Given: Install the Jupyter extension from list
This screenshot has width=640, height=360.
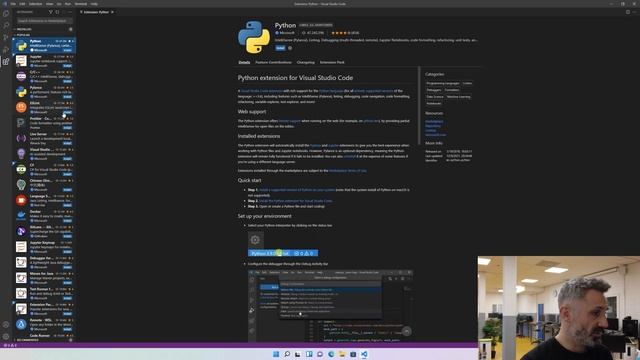Looking at the screenshot, I should 67,66.
